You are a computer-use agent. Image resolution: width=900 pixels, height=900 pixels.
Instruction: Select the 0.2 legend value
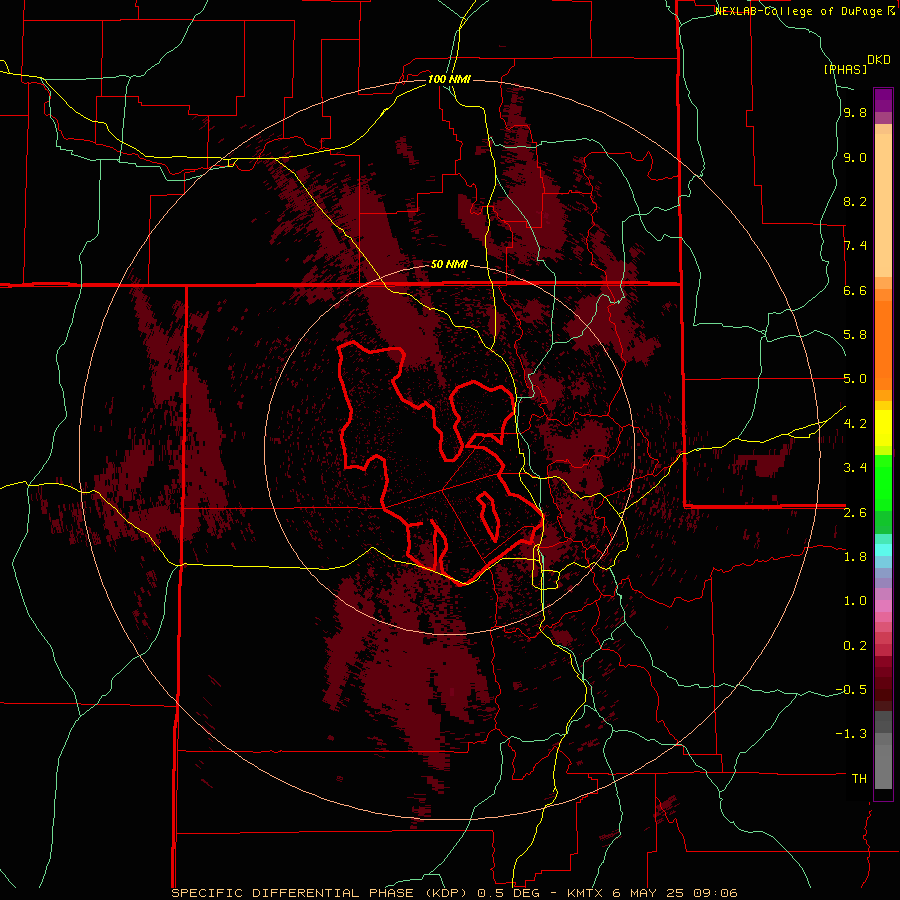coord(855,646)
